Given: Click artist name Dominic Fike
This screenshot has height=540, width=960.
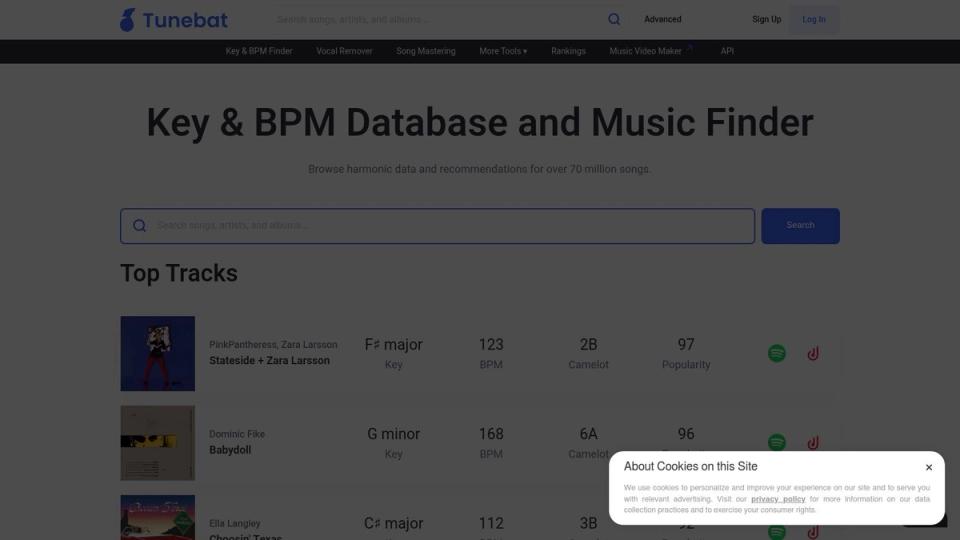Looking at the screenshot, I should pyautogui.click(x=237, y=434).
